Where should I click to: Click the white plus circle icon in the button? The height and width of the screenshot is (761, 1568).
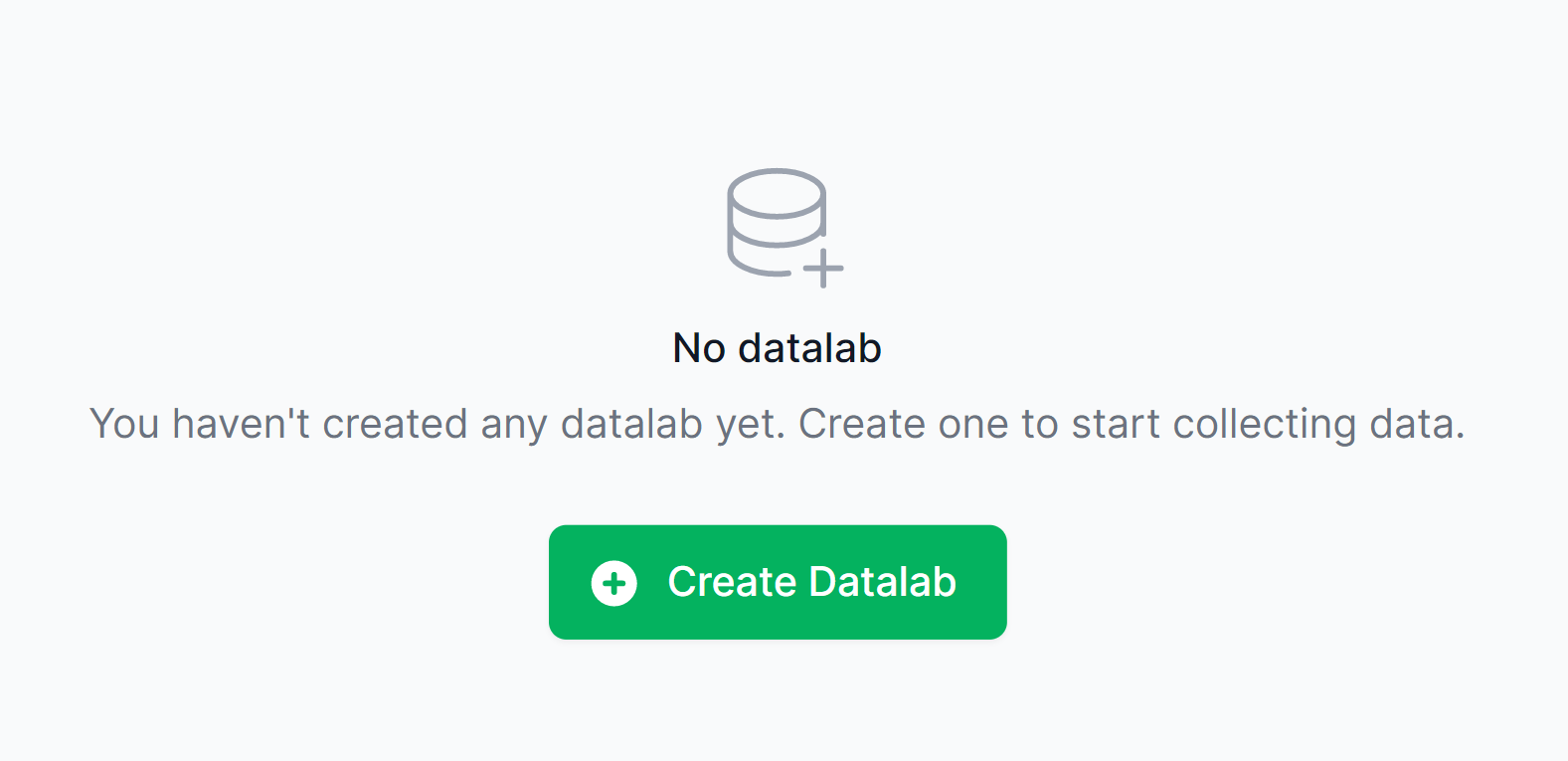(x=614, y=583)
